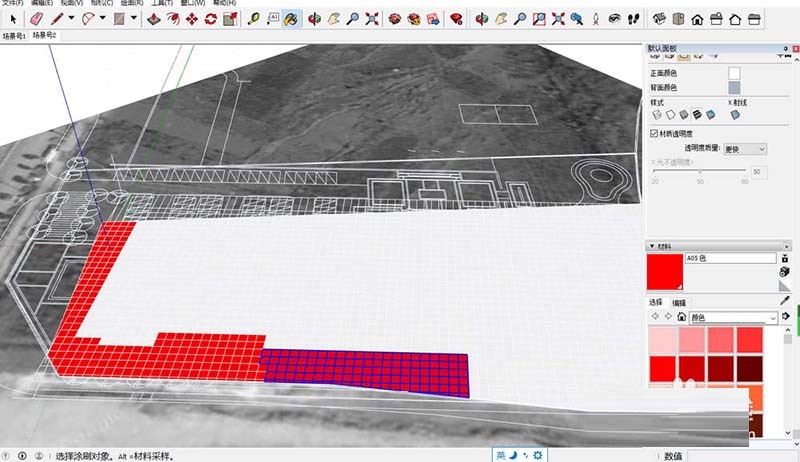Open the red ruby Extension Manager
800x462 pixels.
click(x=456, y=19)
